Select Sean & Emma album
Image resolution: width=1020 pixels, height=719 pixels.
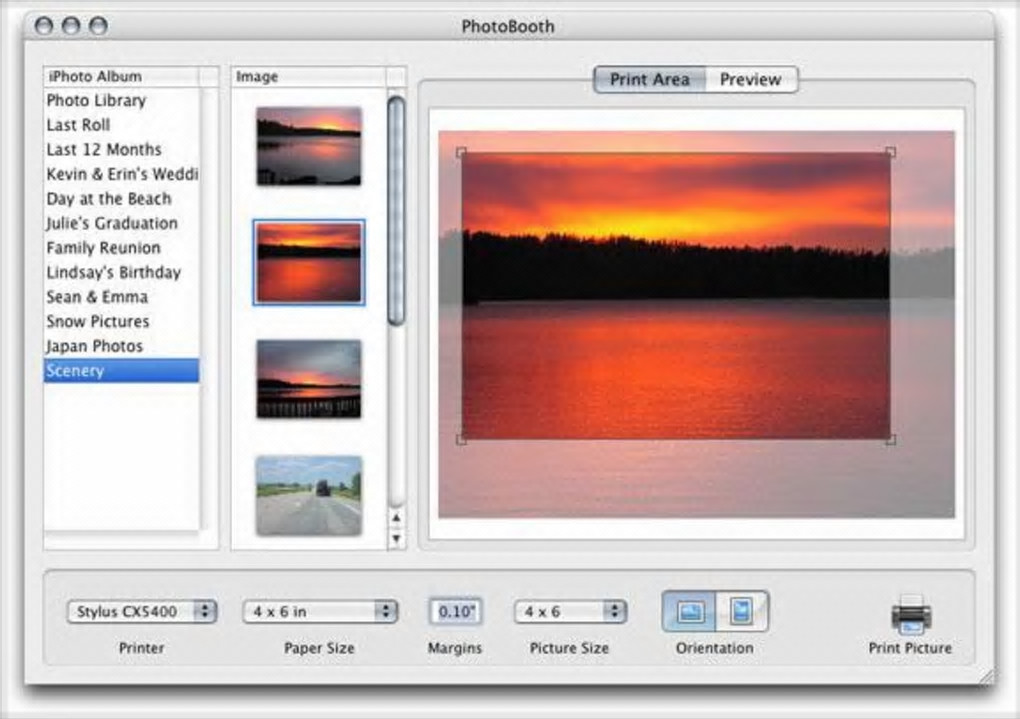[122, 297]
